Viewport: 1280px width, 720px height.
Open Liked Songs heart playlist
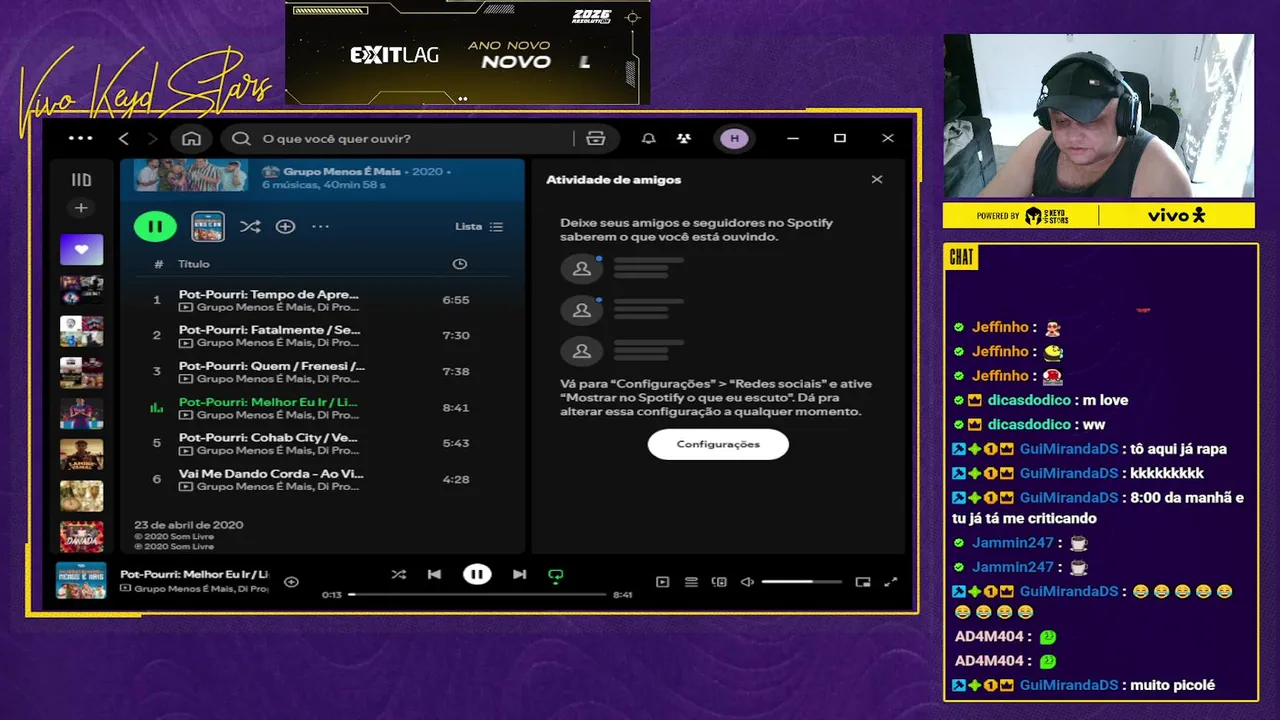(81, 249)
